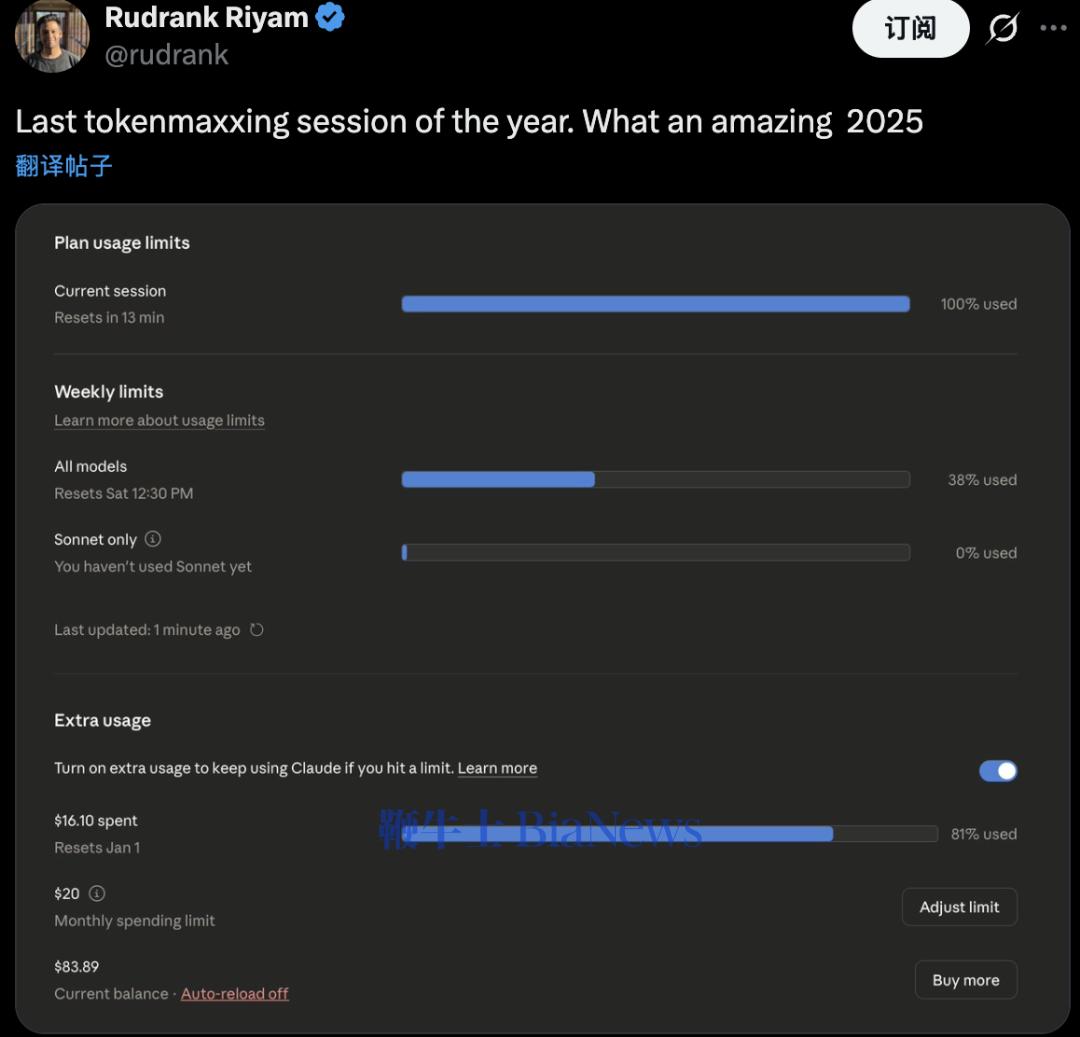
Task: Select the @rudrank handle
Action: coord(166,54)
